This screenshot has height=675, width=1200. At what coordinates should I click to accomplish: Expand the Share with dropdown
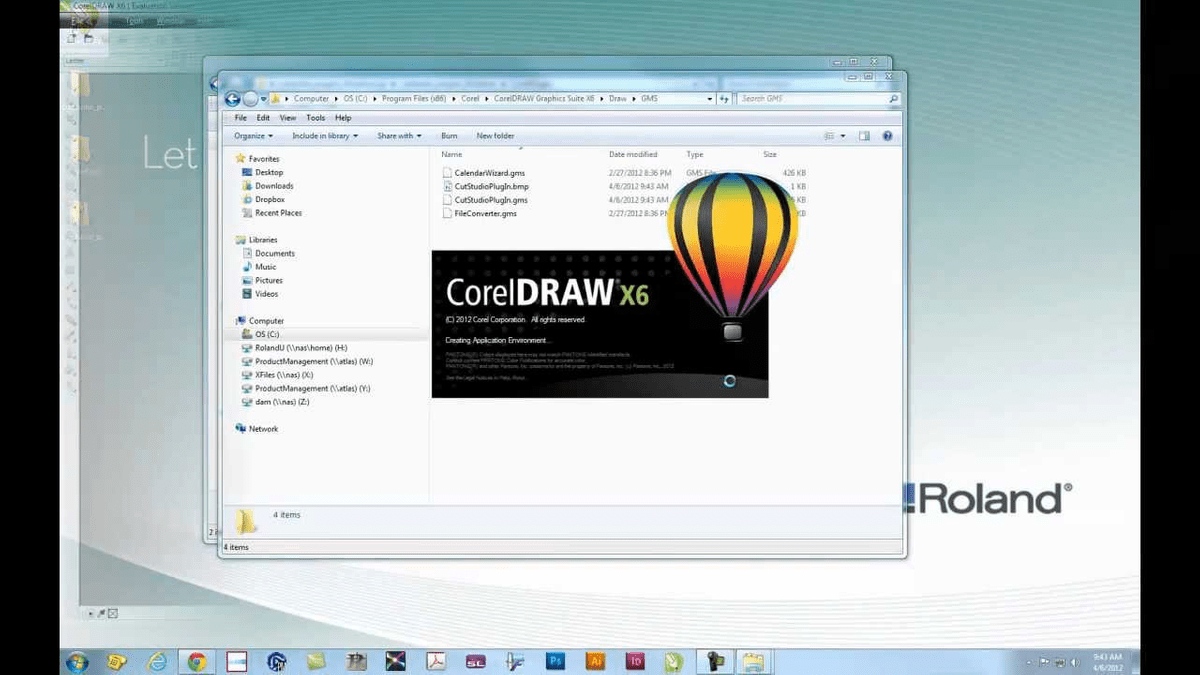[x=398, y=135]
